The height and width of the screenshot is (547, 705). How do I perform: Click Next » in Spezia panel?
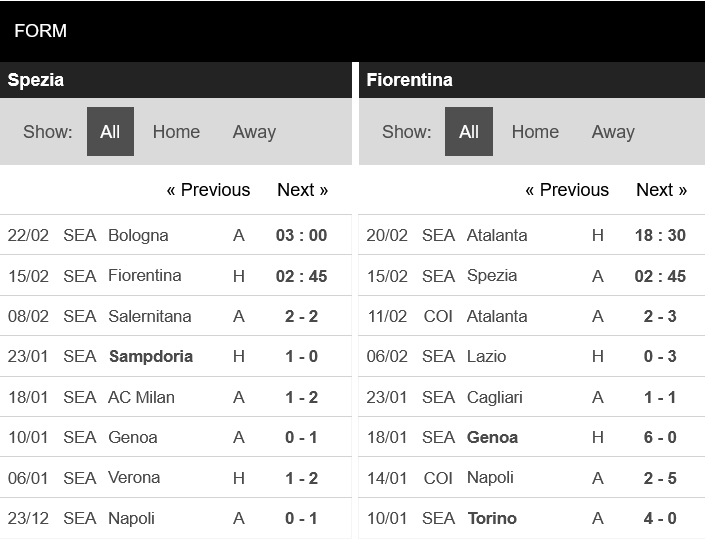[x=302, y=190]
